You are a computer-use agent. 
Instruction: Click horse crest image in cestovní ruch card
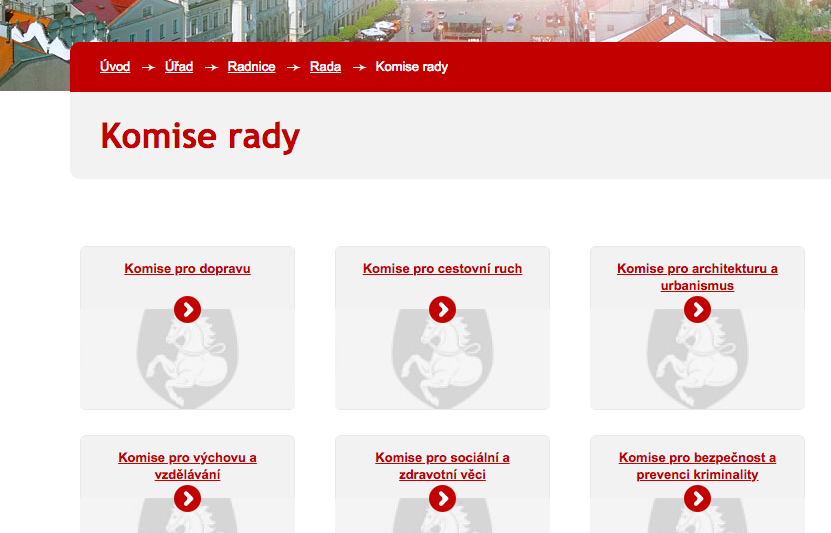coord(442,360)
